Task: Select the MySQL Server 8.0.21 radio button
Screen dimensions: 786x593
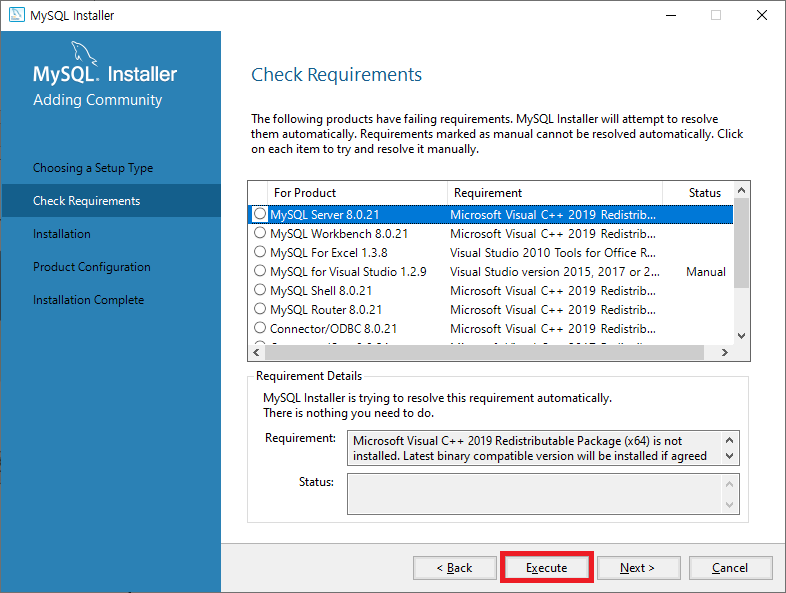Action: (x=260, y=214)
